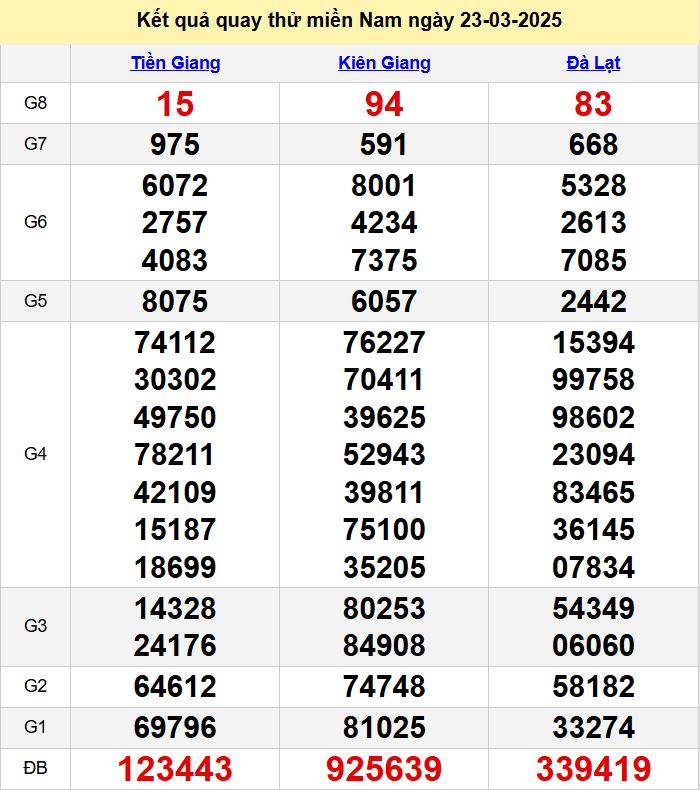Click G1 value 81025
The height and width of the screenshot is (790, 700).
[385, 728]
